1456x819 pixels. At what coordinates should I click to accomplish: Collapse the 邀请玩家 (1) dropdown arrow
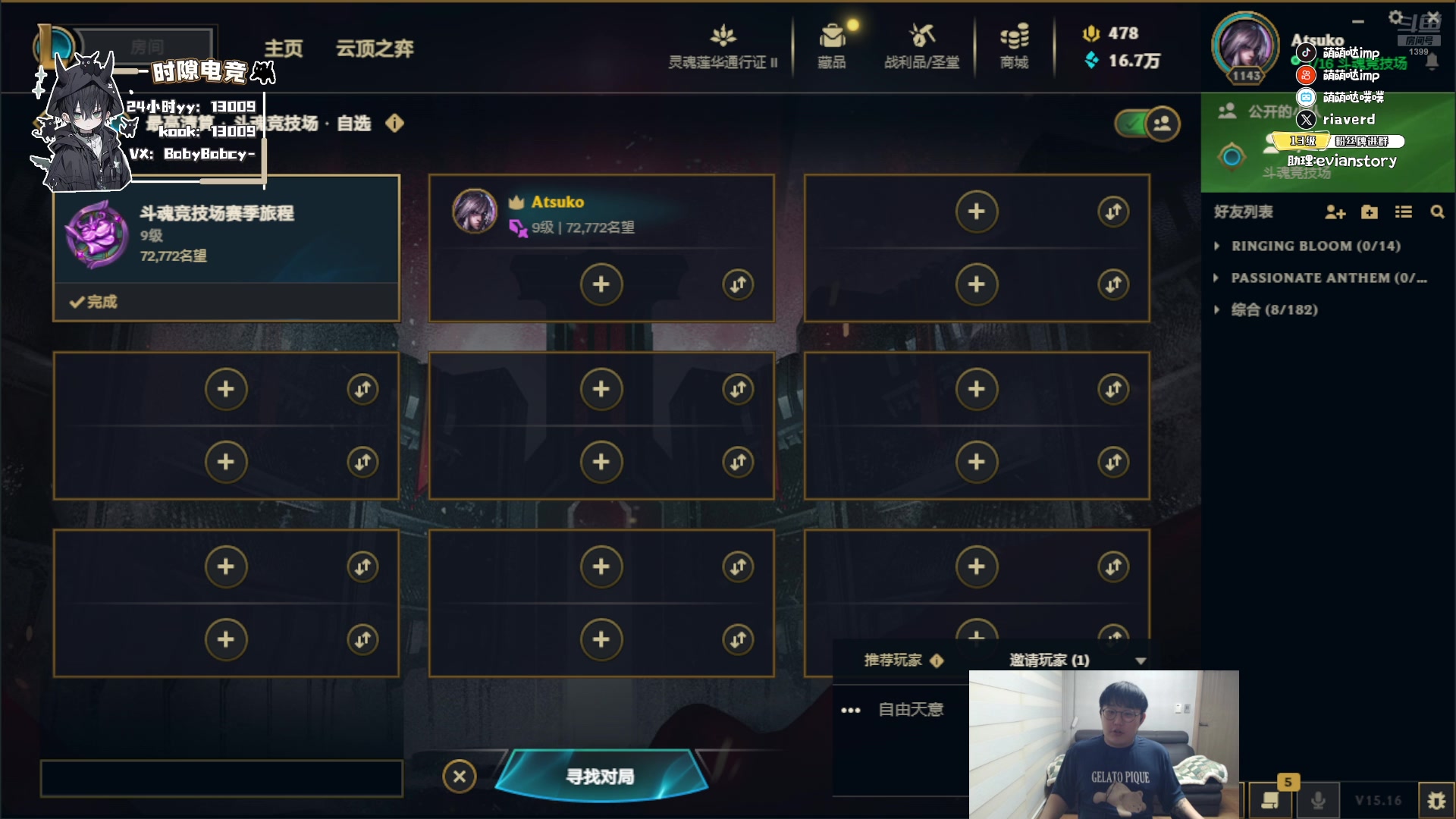coord(1141,661)
